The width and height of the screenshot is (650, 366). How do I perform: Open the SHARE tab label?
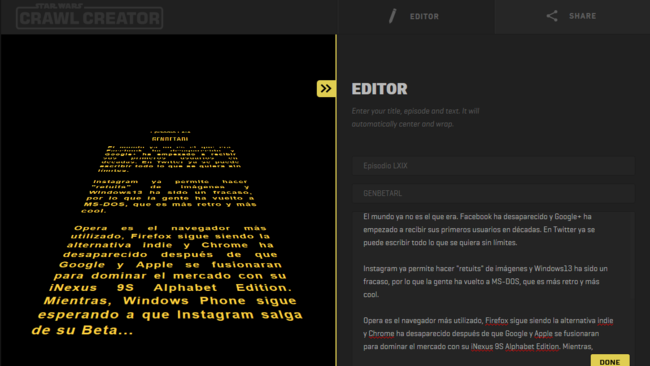pyautogui.click(x=582, y=16)
